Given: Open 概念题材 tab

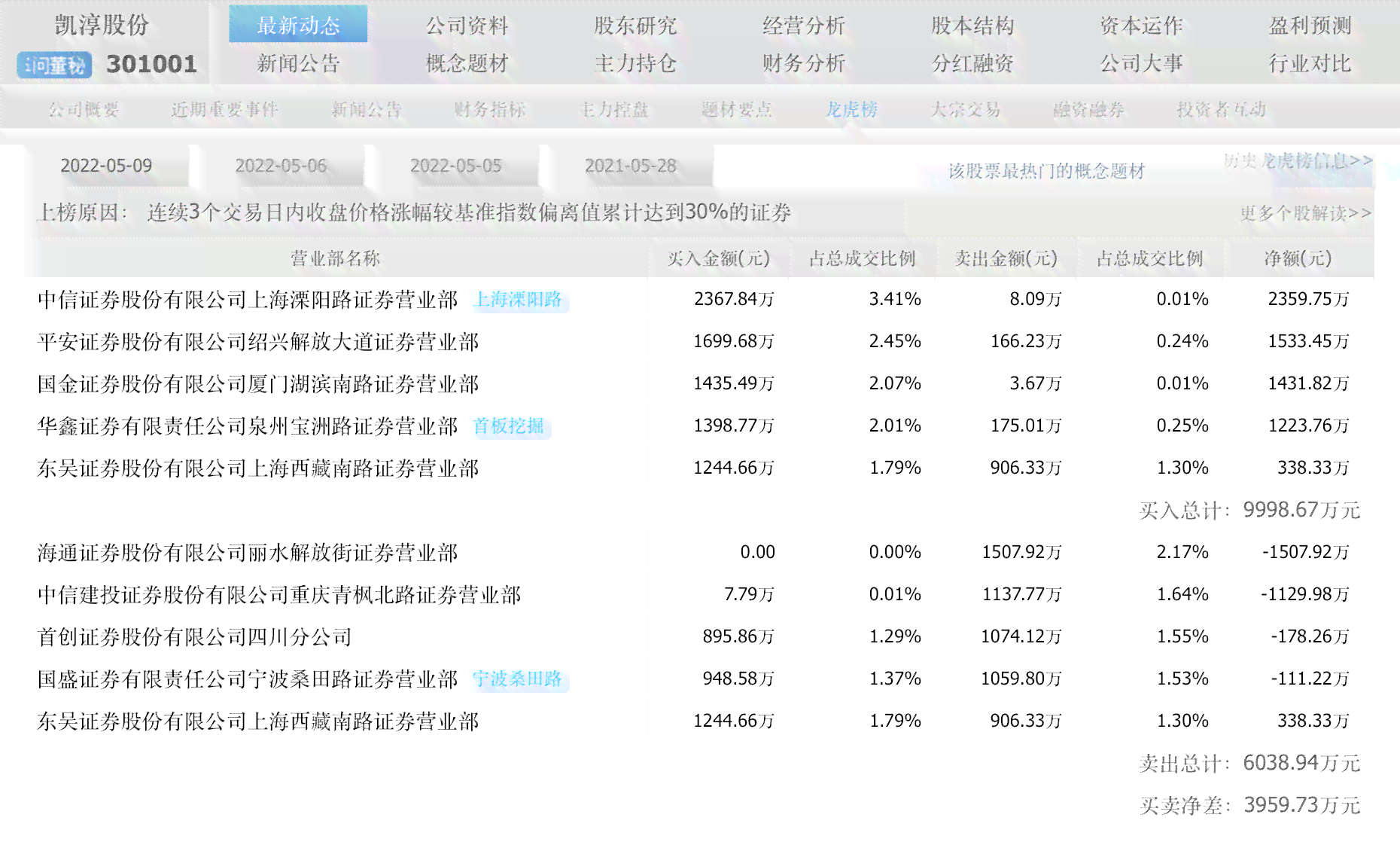Looking at the screenshot, I should click(x=467, y=63).
